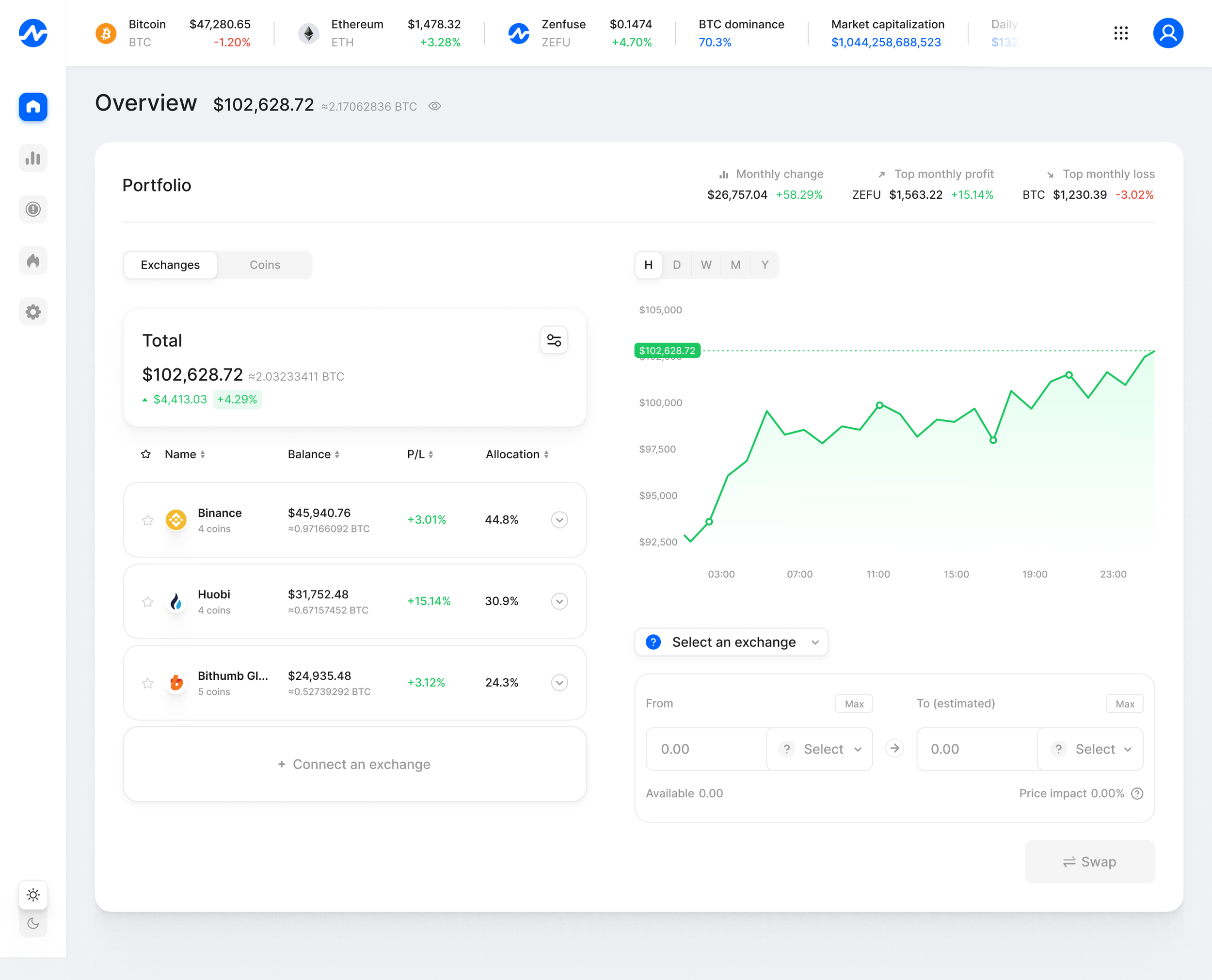Hide the Overview balance with the eye icon
This screenshot has width=1212, height=980.
click(434, 106)
